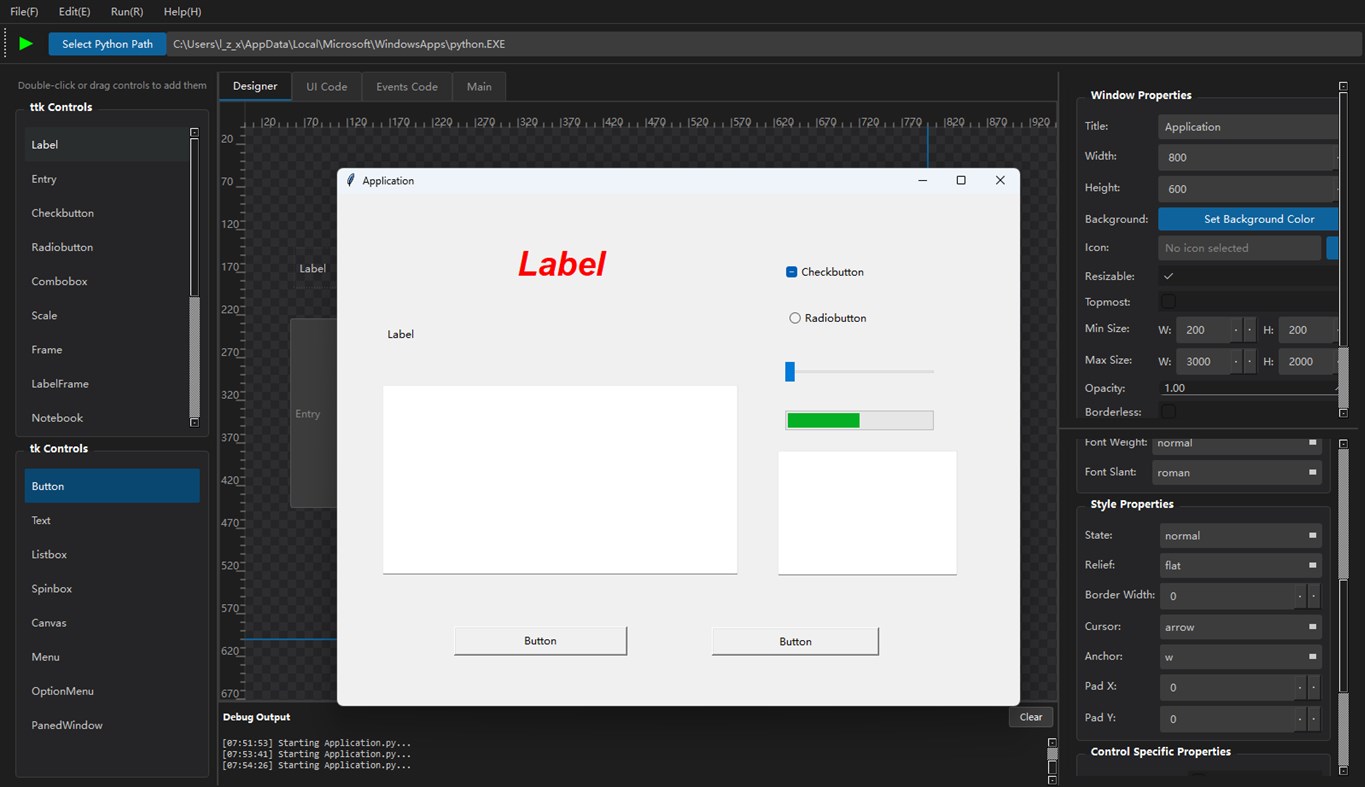Click the Height field showing 600

(1249, 188)
